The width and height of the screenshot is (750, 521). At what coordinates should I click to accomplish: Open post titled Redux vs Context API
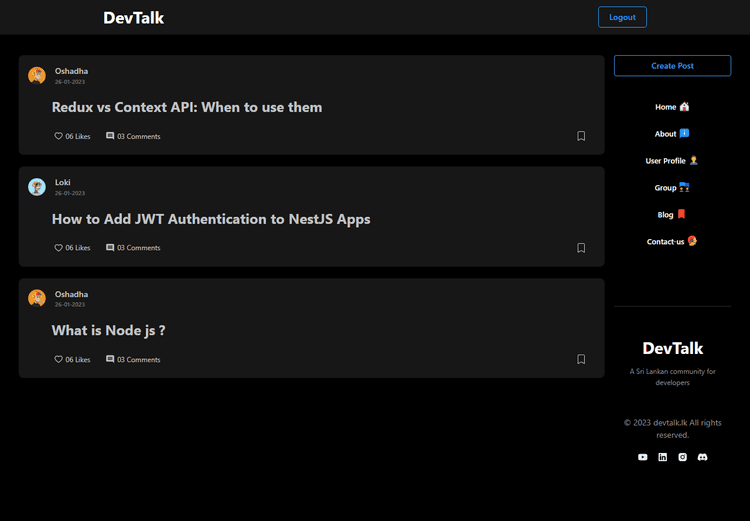[187, 107]
